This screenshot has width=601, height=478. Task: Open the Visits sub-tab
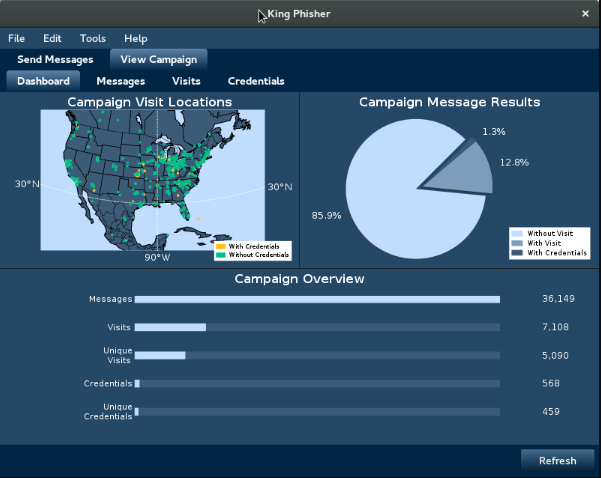(186, 81)
